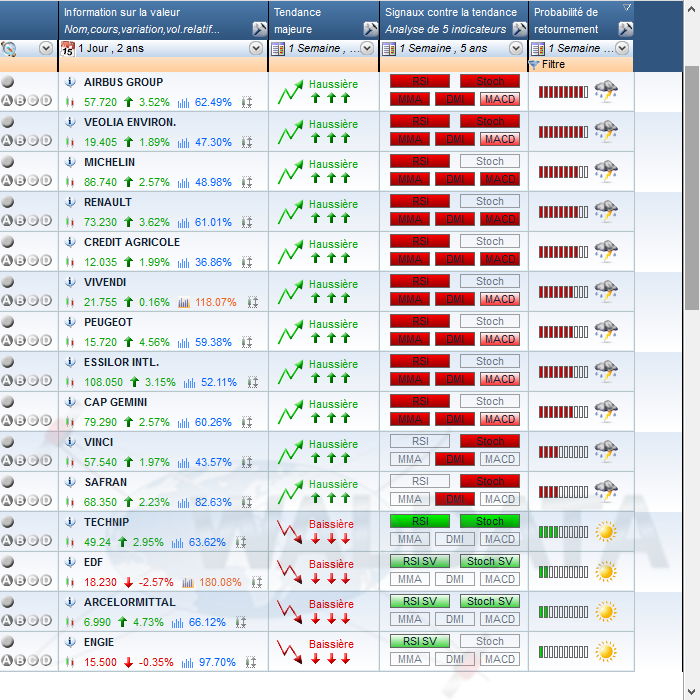
Task: Click the bracket icon after 180.08% in EDF row
Action: [257, 582]
